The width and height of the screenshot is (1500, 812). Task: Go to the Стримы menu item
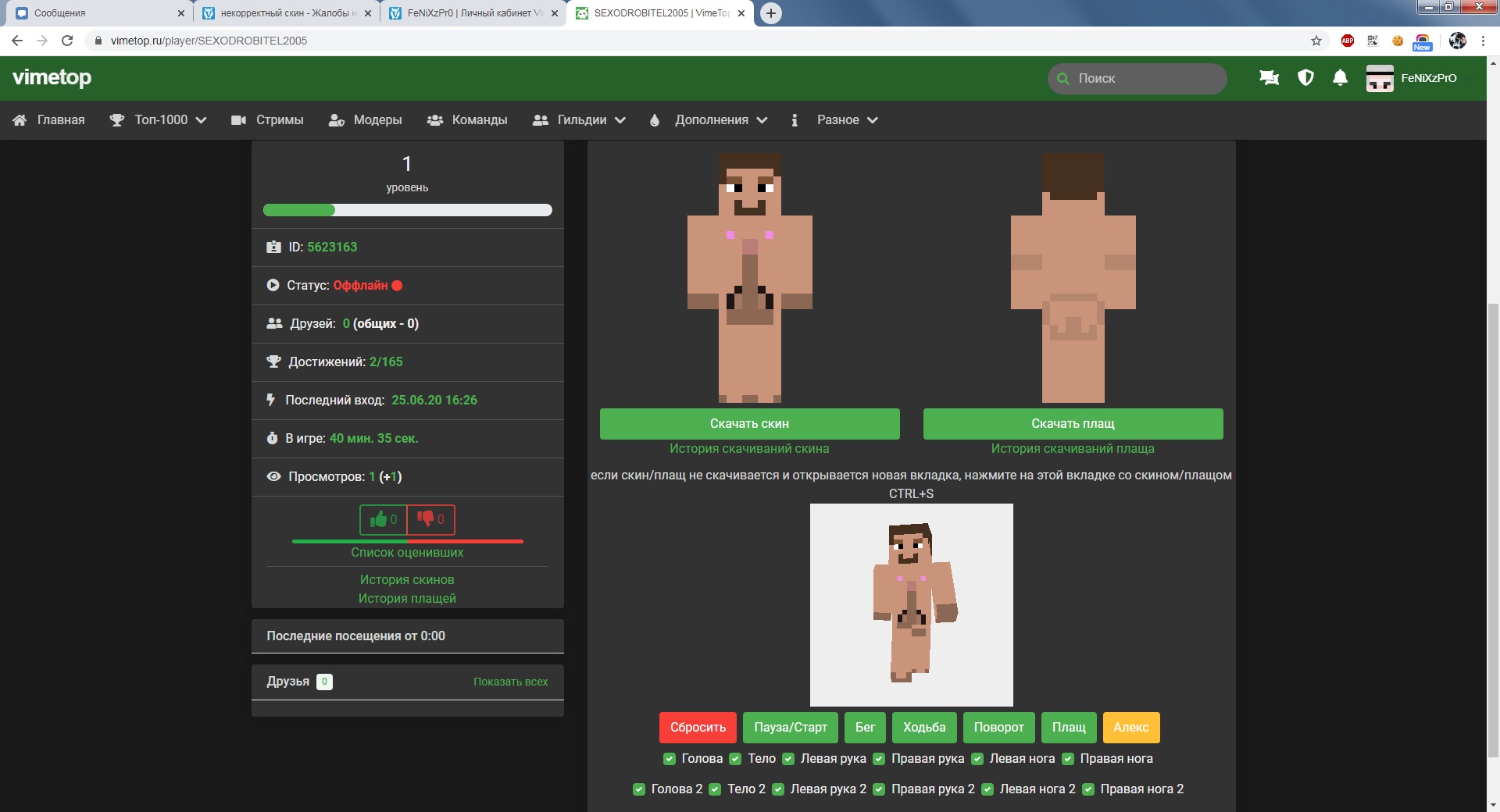pyautogui.click(x=268, y=120)
